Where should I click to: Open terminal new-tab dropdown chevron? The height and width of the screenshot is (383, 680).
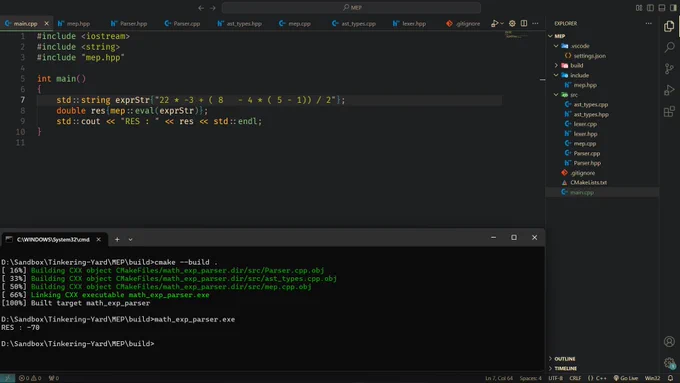131,239
